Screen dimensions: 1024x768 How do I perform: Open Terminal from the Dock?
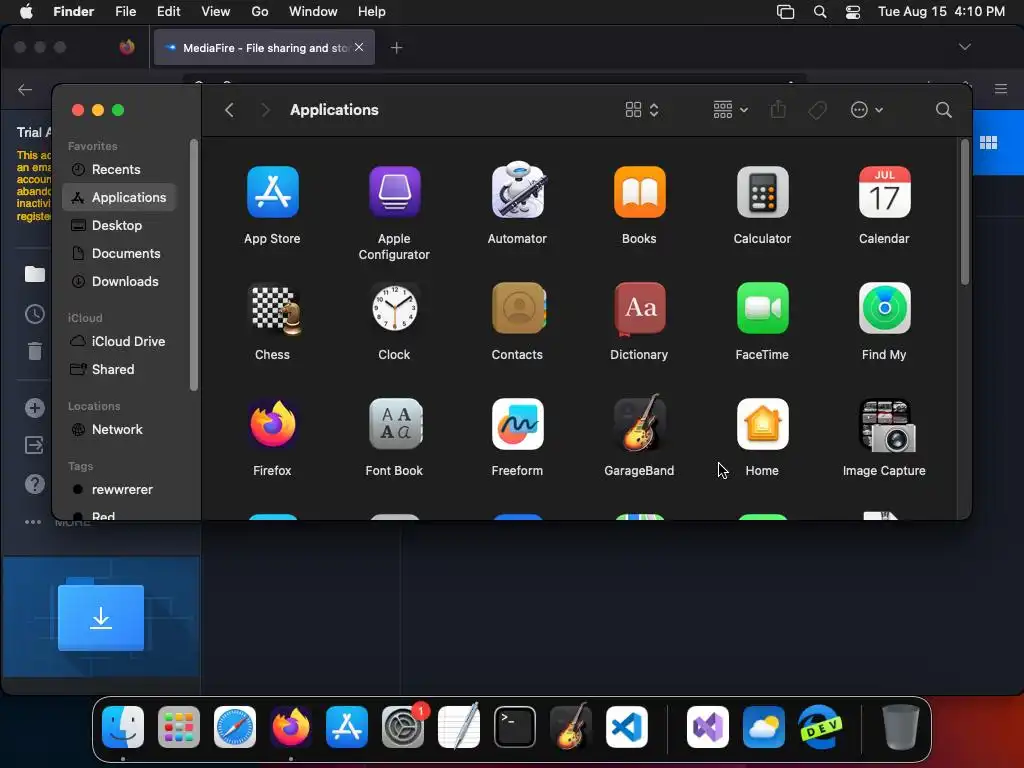[515, 726]
